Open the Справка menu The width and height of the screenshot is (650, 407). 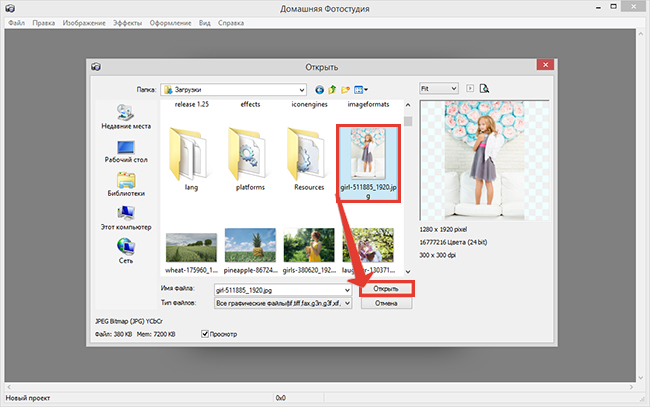231,23
